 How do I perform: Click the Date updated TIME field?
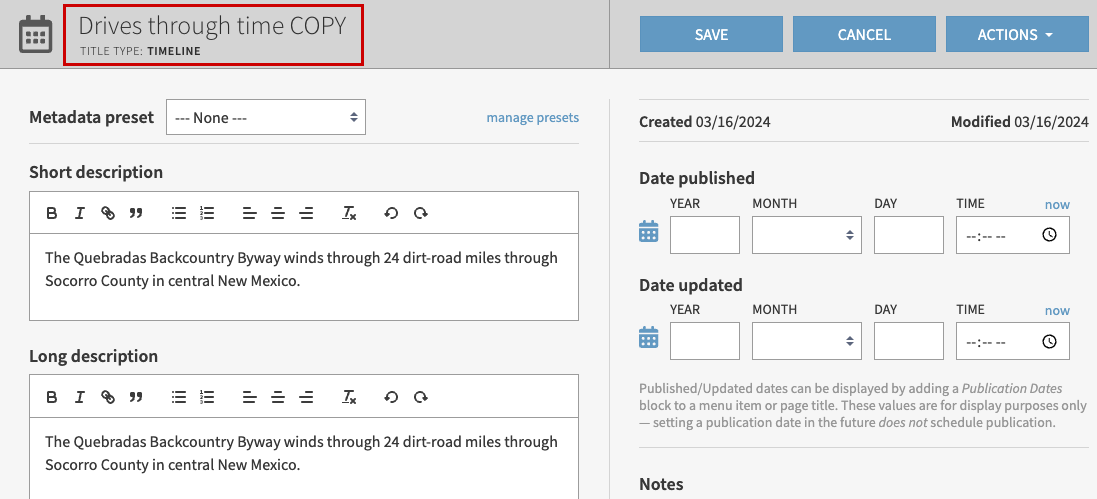tap(1012, 342)
